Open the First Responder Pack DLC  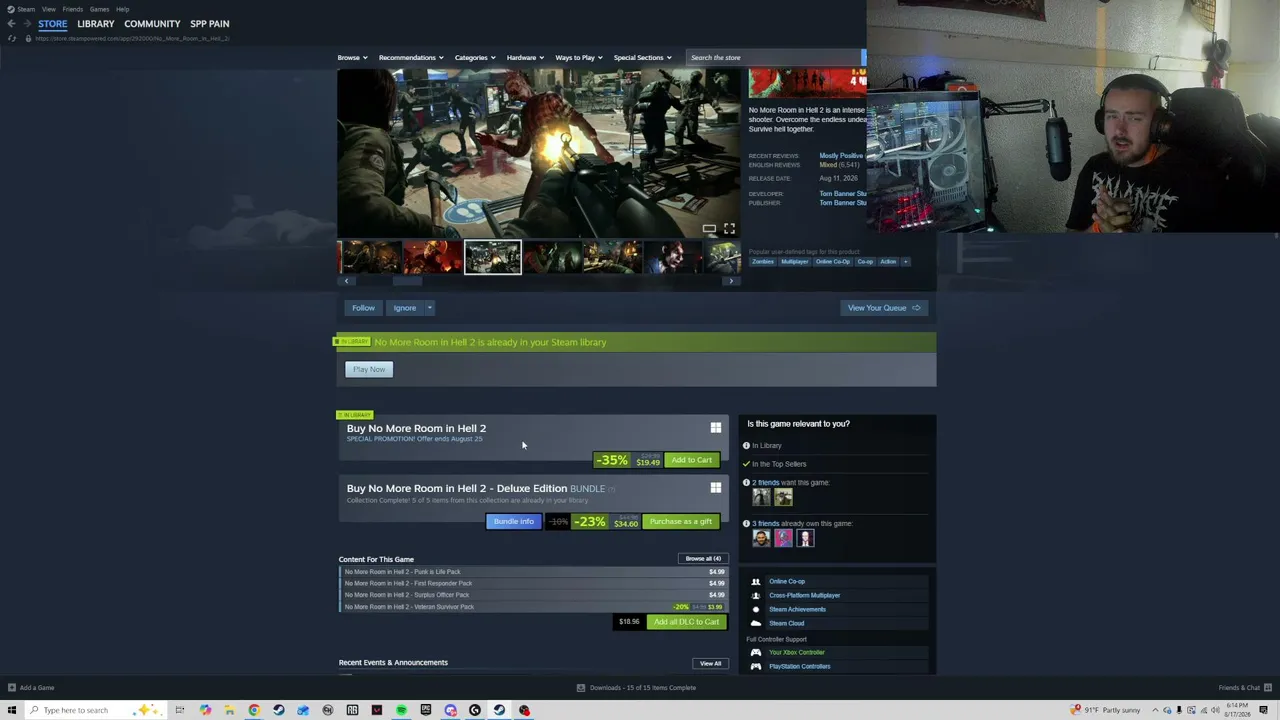534,584
